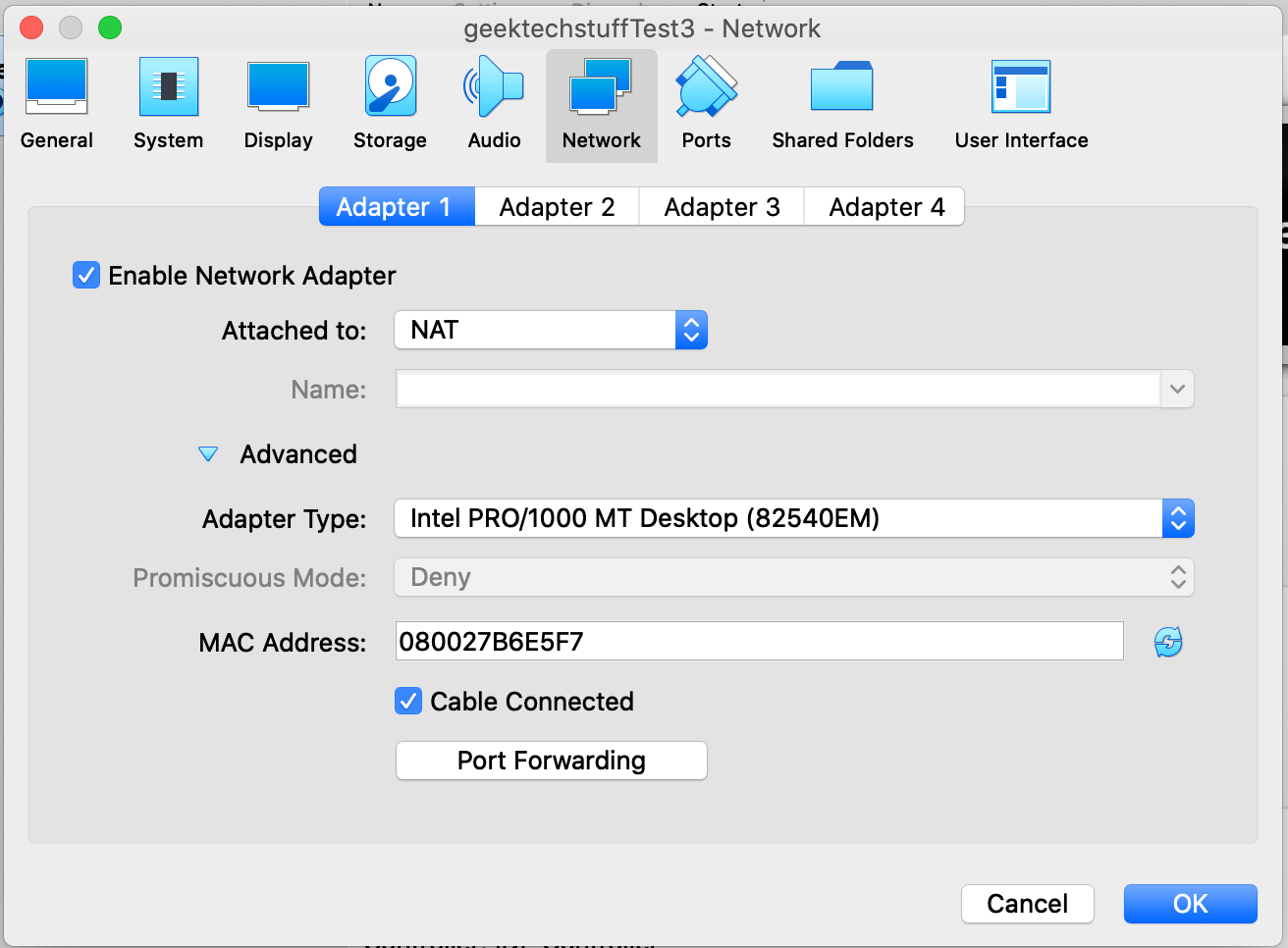
Task: Open the Shared Folders settings icon
Action: (842, 98)
